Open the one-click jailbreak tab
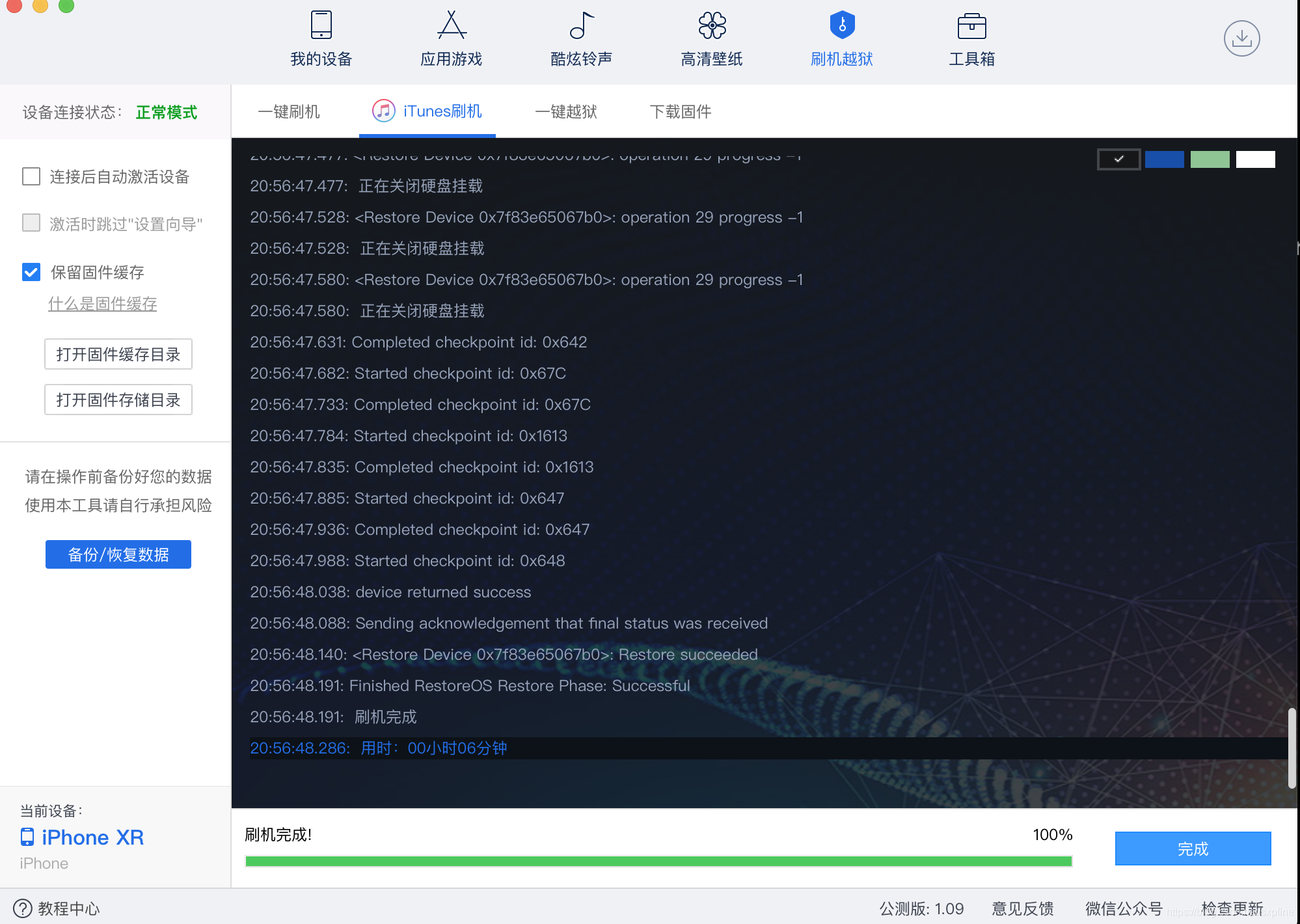 point(565,112)
